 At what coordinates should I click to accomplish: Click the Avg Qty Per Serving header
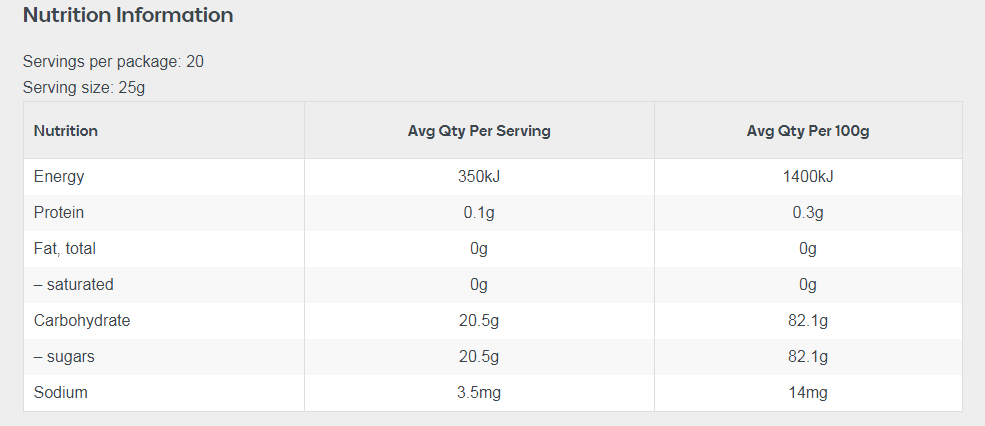point(479,131)
